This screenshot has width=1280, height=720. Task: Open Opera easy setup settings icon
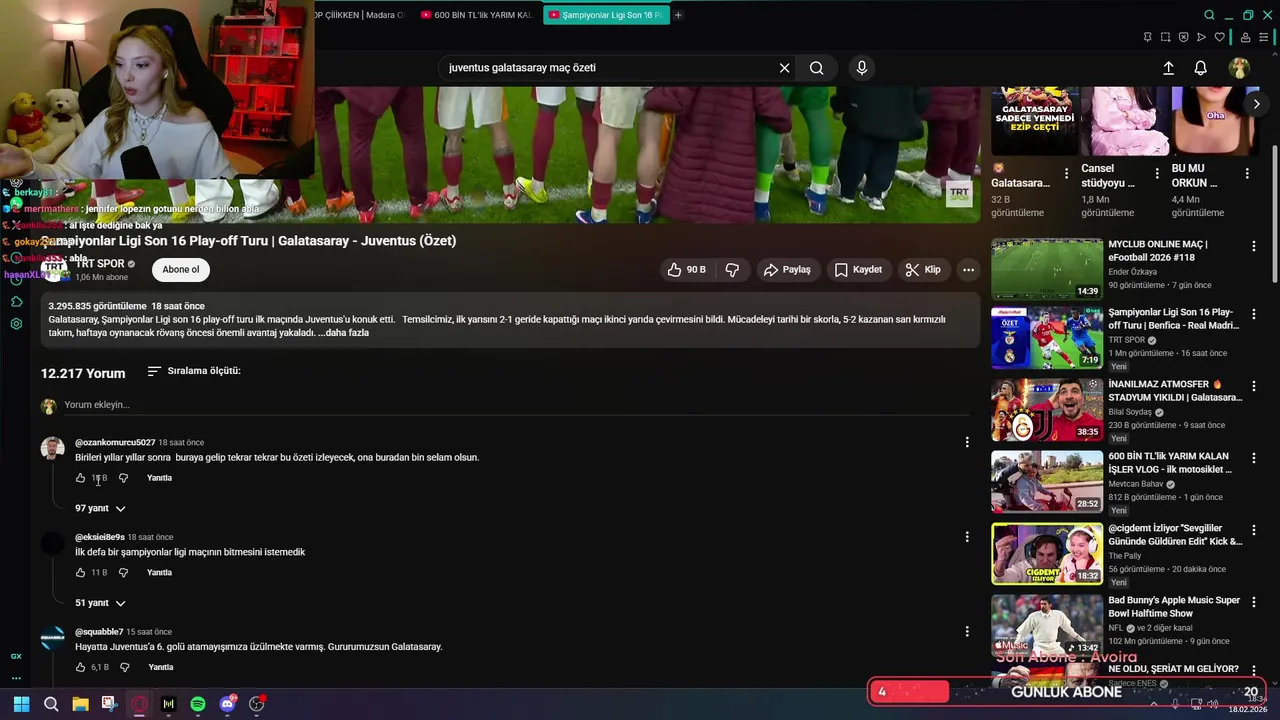point(1265,37)
